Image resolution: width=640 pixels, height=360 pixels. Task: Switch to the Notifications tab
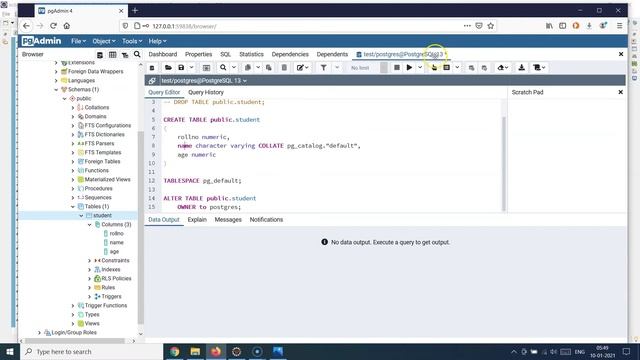point(266,220)
